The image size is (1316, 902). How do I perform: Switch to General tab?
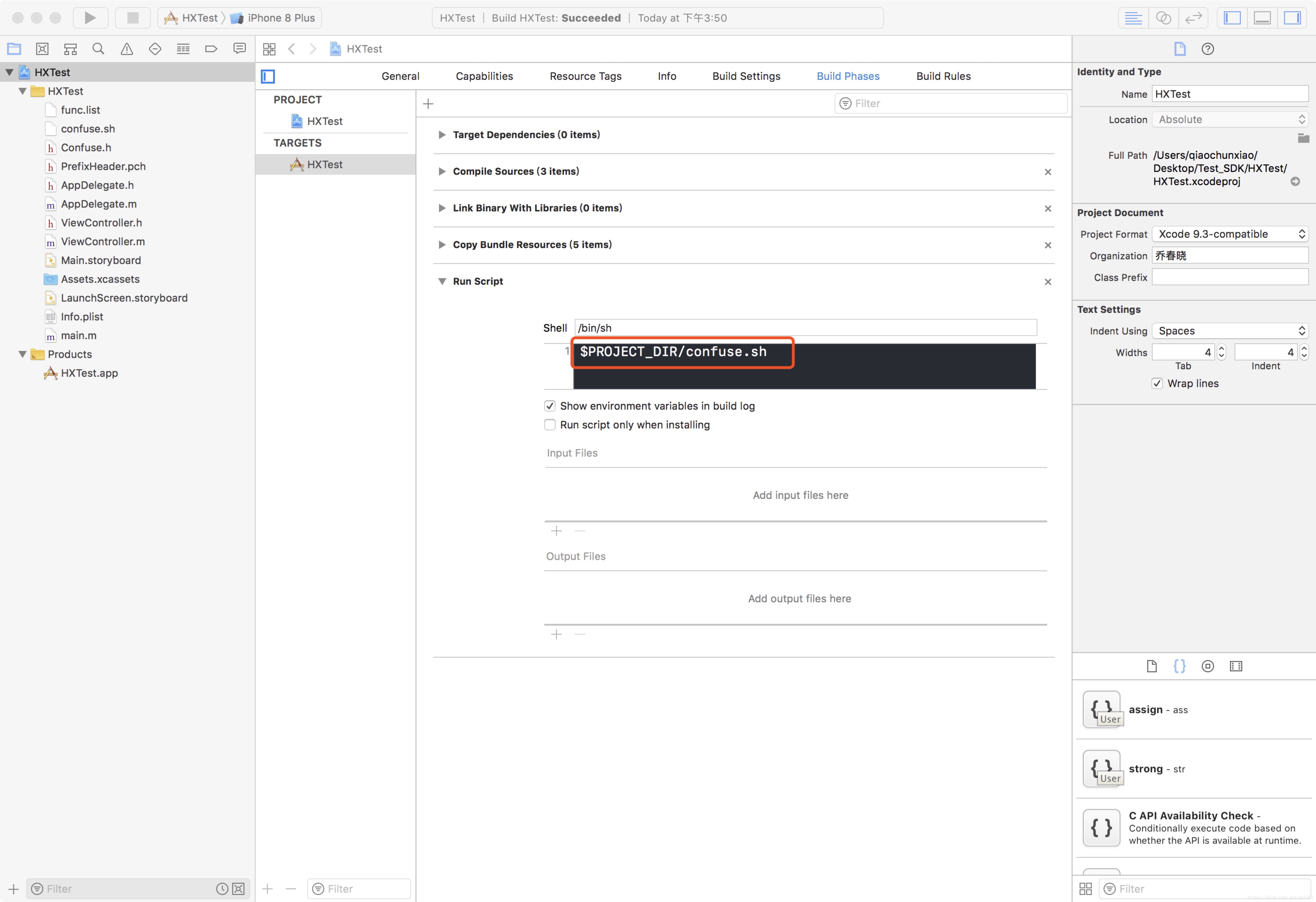400,76
